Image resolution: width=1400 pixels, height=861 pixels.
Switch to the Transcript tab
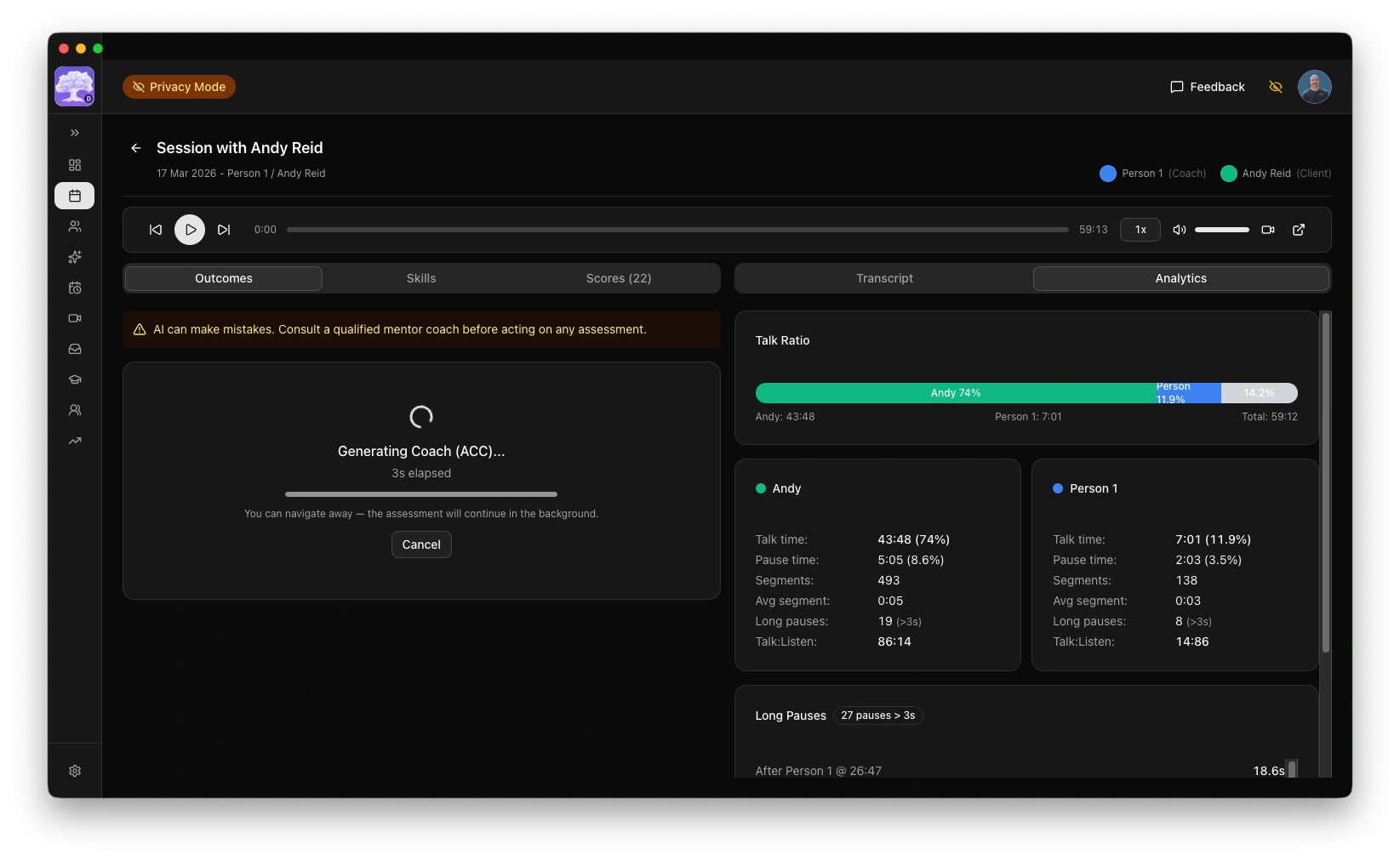coord(884,278)
